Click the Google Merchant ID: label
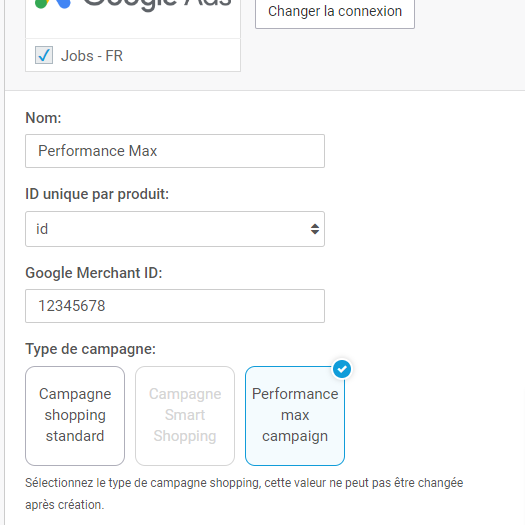The image size is (525, 525). coord(94,273)
